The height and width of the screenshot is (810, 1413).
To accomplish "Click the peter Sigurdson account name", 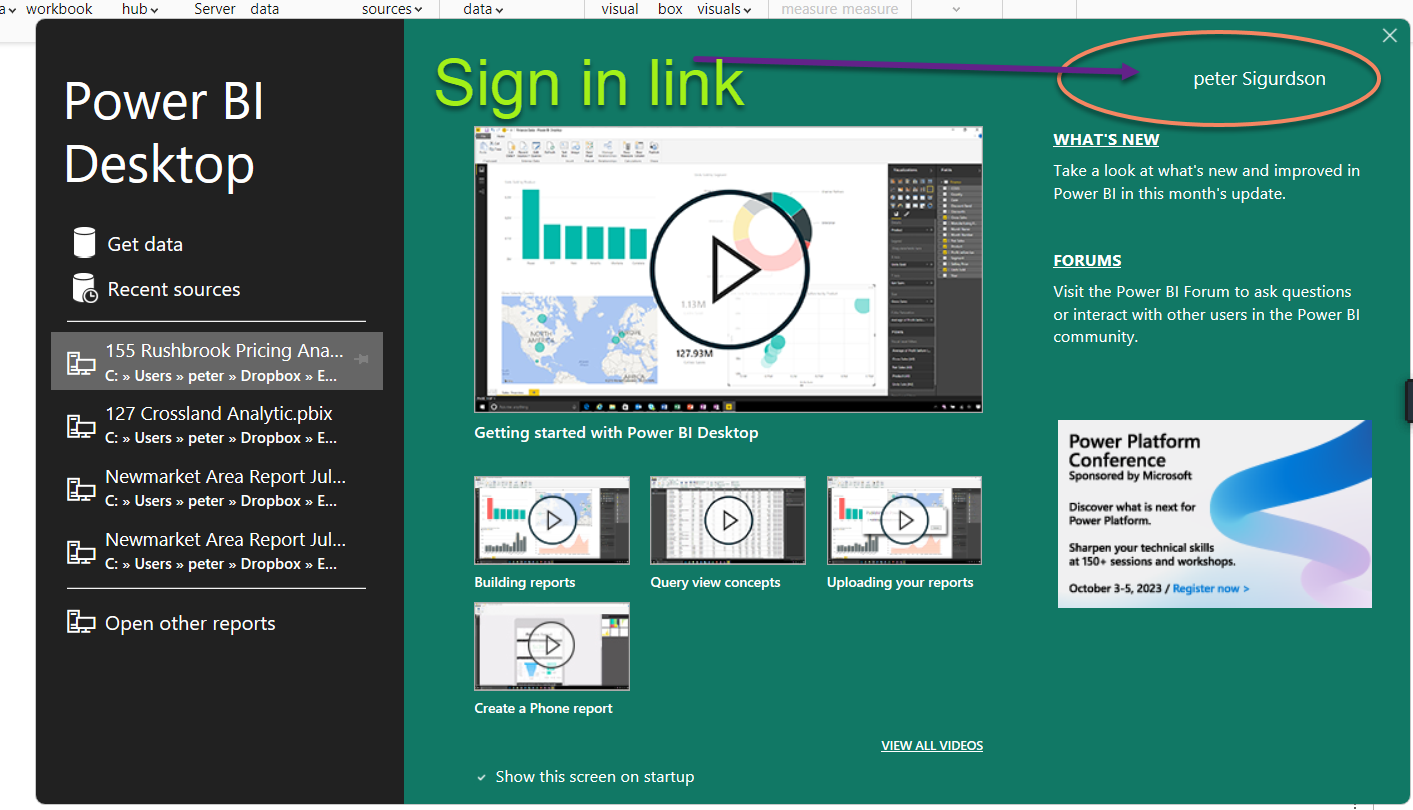I will point(1260,79).
